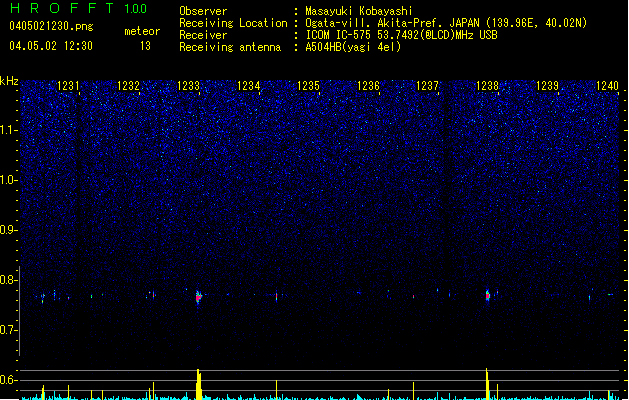The image size is (629, 400).
Task: Click the Receiver label
Action: 203,35
